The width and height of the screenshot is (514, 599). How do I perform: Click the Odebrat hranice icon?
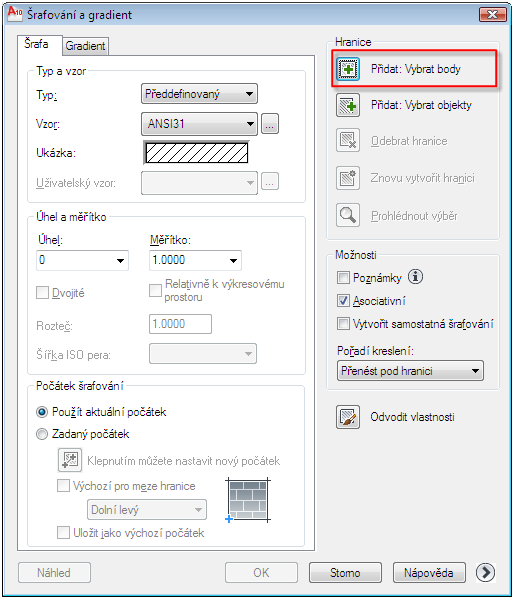click(348, 141)
